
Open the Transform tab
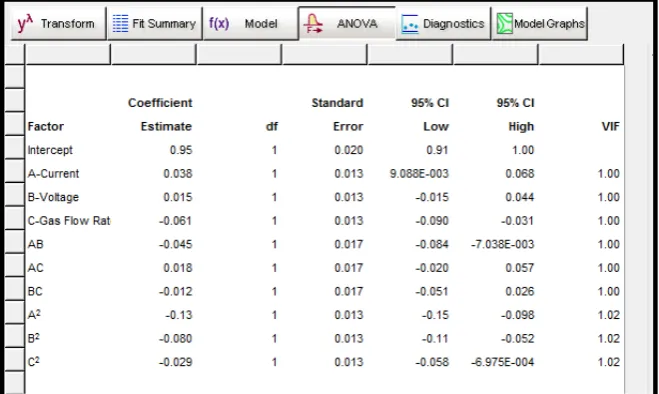click(58, 24)
